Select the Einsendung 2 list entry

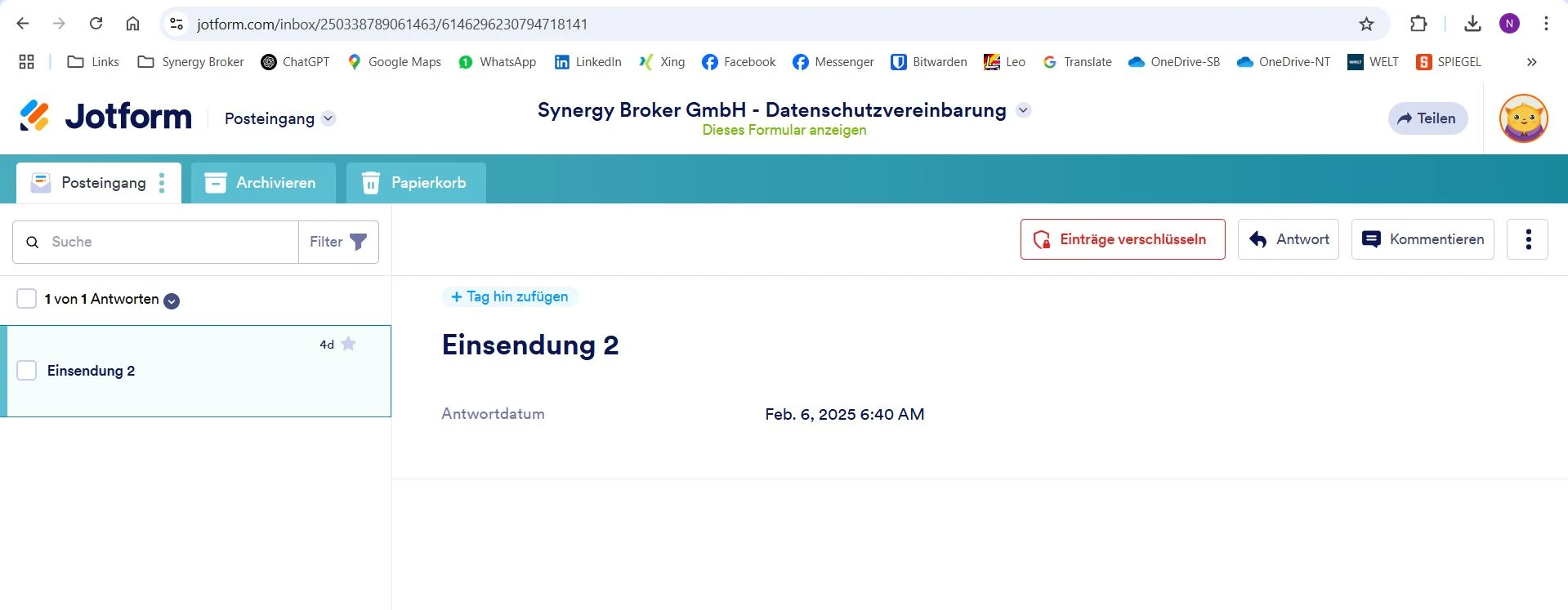pyautogui.click(x=195, y=371)
